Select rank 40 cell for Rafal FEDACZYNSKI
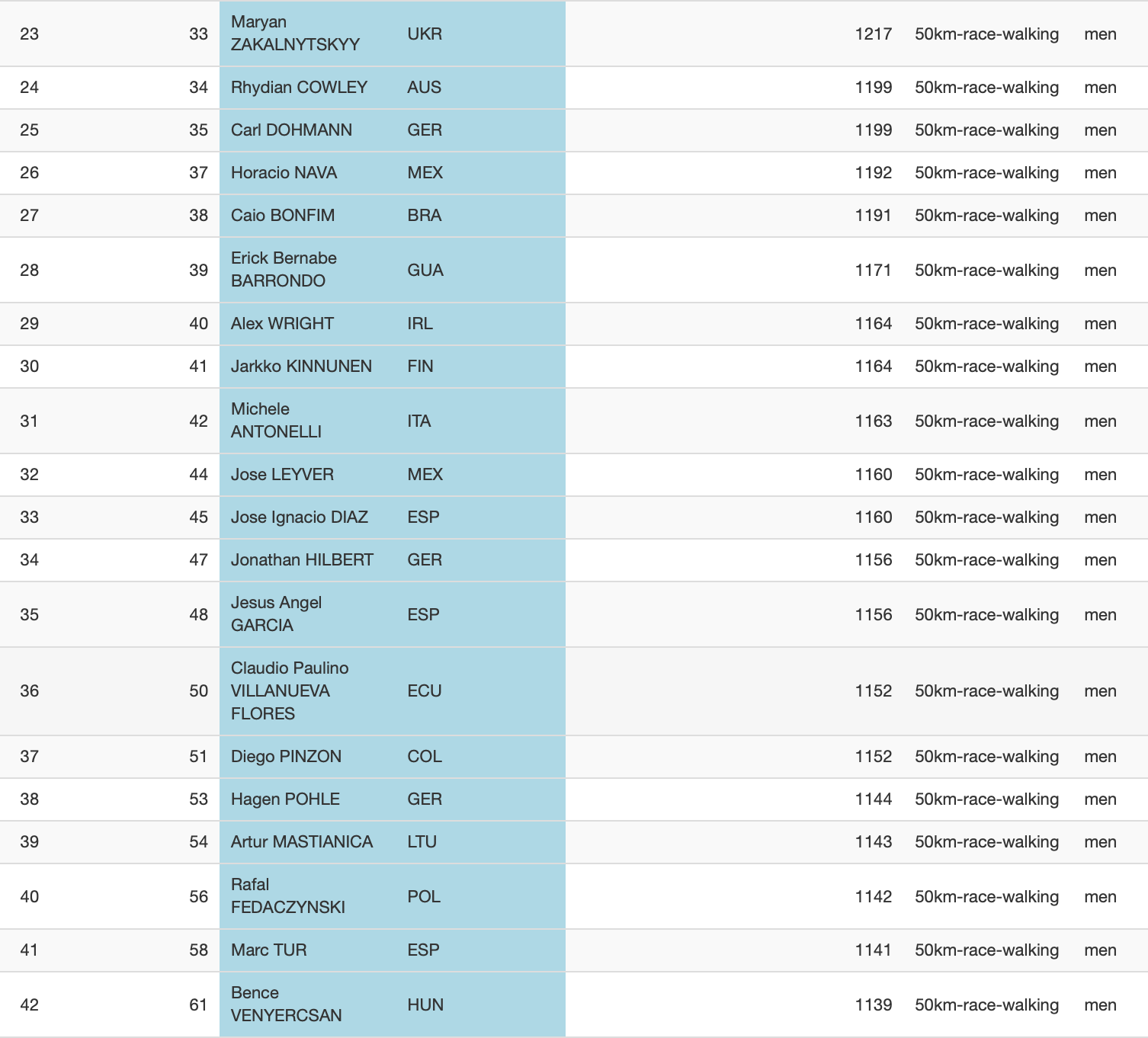The width and height of the screenshot is (1148, 1038). [x=30, y=897]
